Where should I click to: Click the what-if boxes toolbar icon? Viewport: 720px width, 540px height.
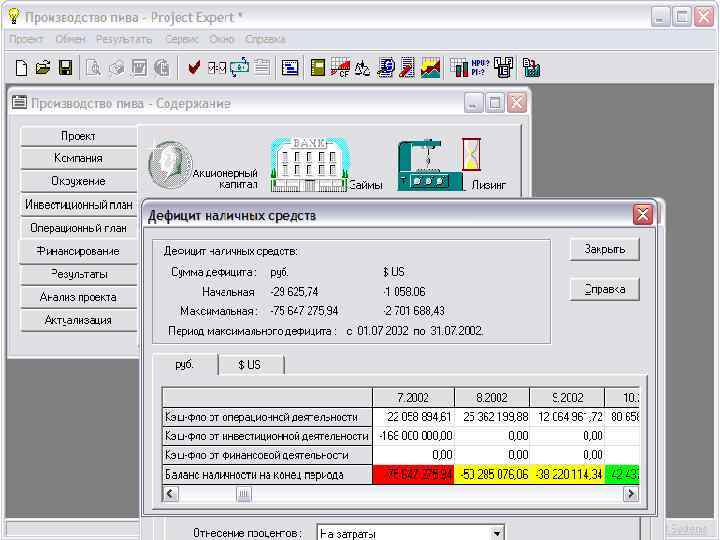[503, 68]
